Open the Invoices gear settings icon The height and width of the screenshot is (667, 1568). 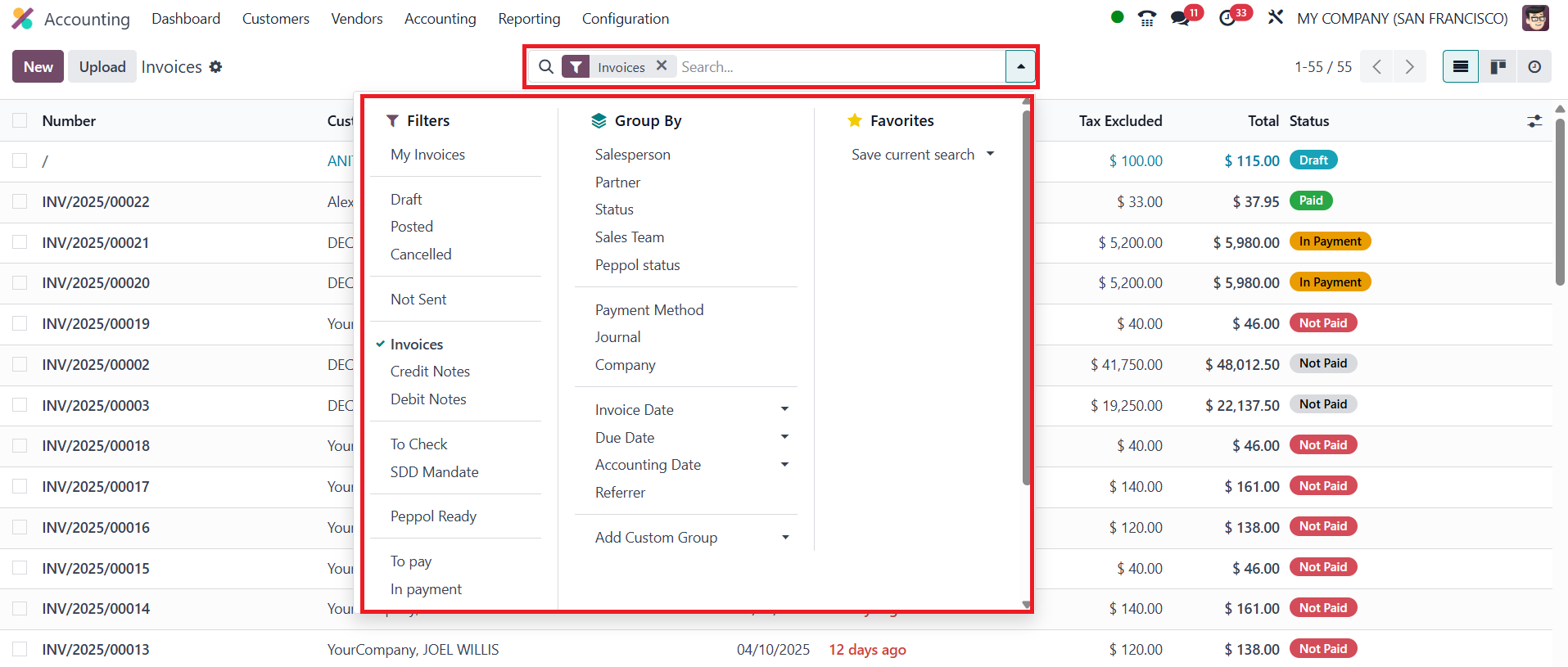pos(215,67)
